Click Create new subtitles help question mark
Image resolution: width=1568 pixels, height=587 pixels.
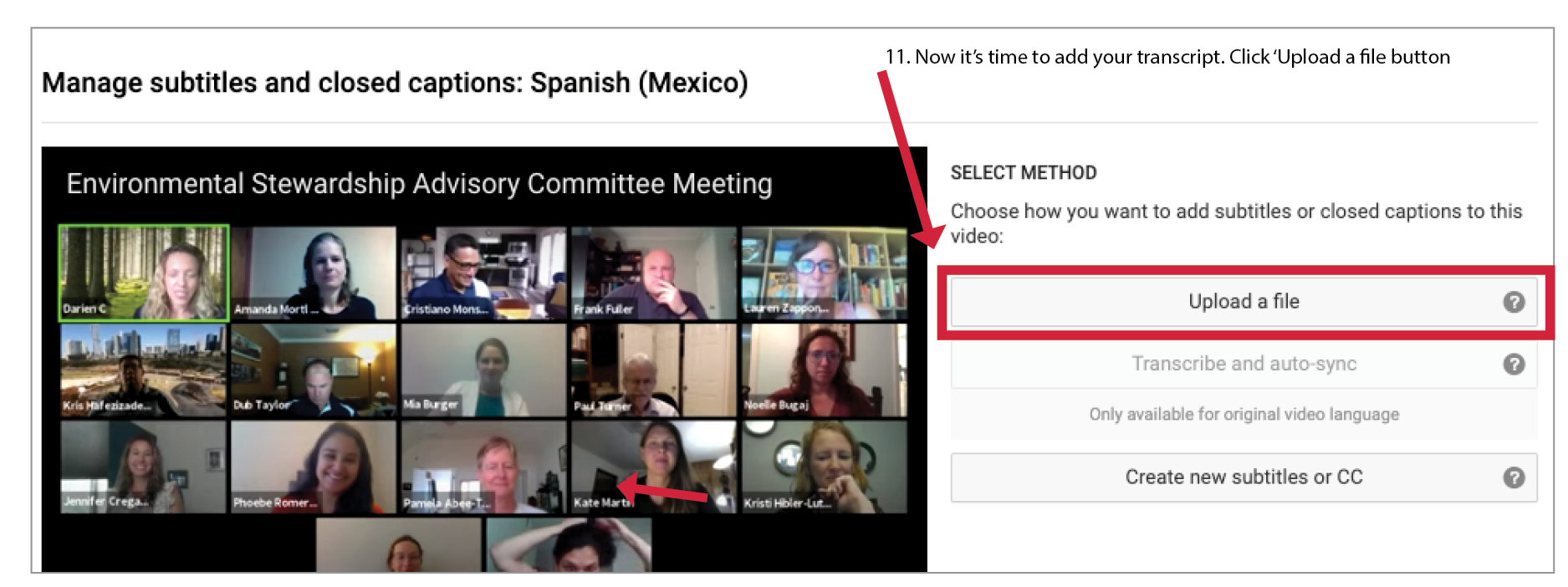pyautogui.click(x=1514, y=477)
